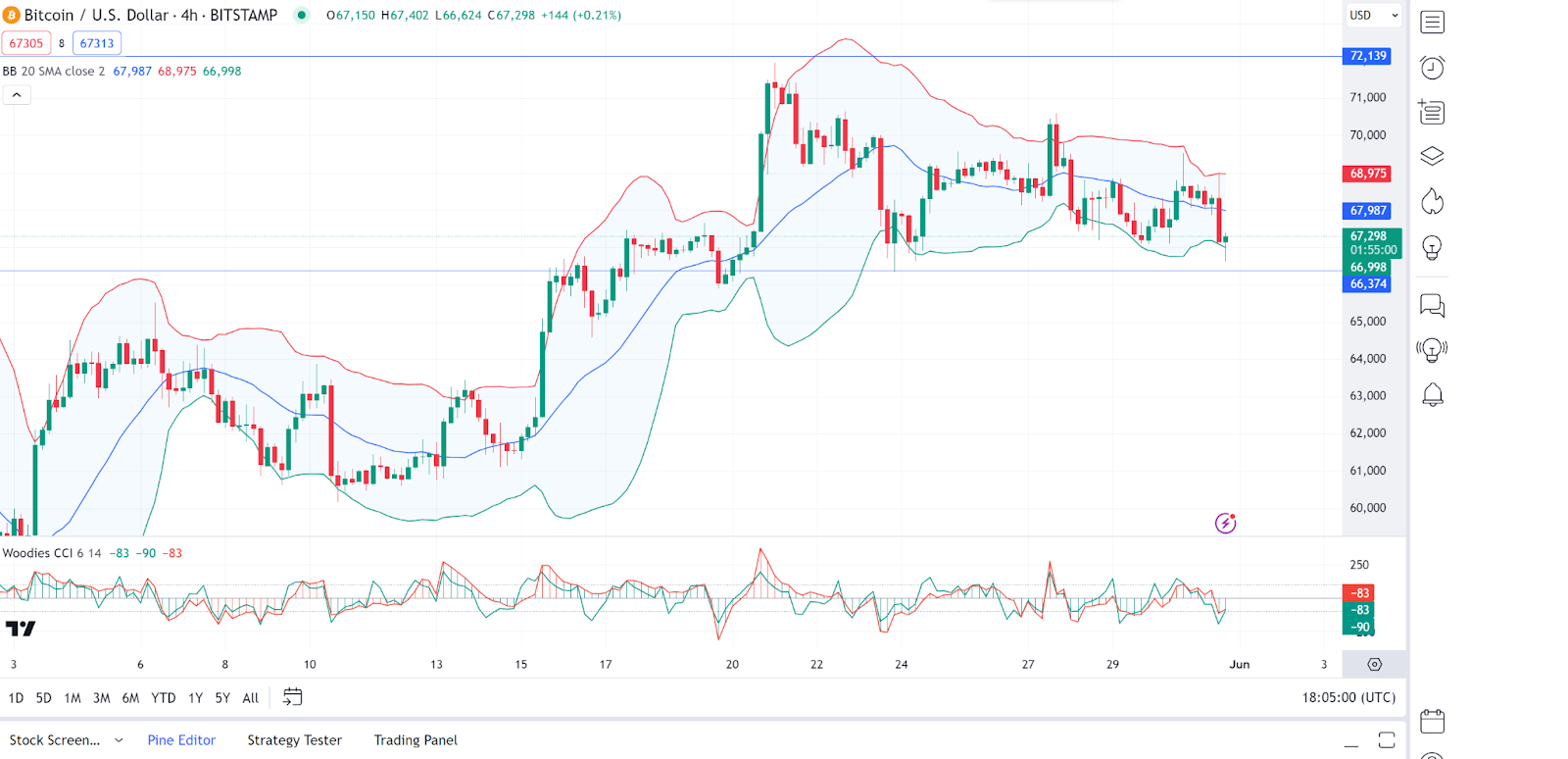The width and height of the screenshot is (1568, 759).
Task: Click the Bitcoin / U.S. Dollar symbol title
Action: pos(151,15)
